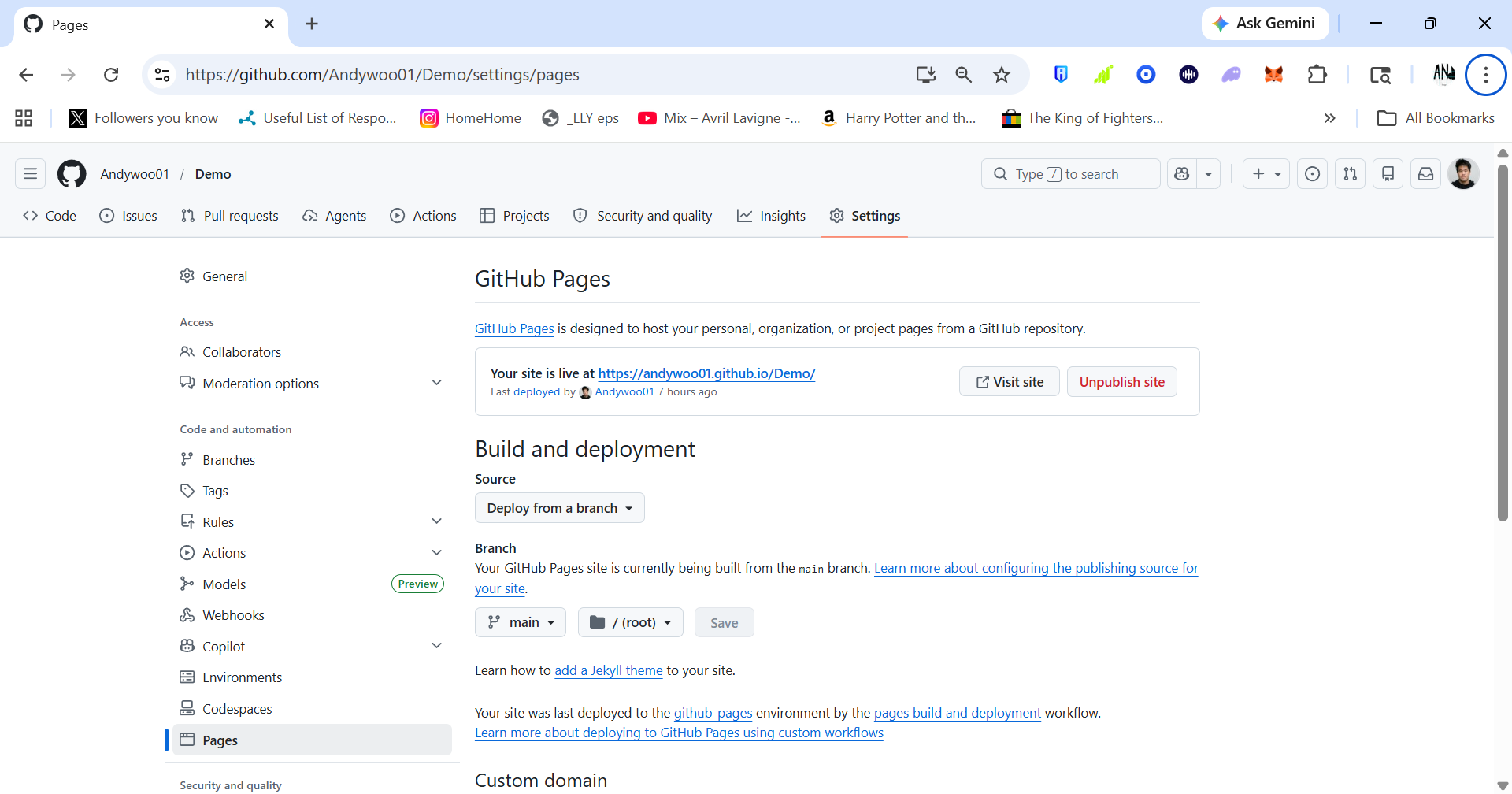This screenshot has height=794, width=1512.
Task: Open the main branch selector dropdown
Action: (521, 622)
